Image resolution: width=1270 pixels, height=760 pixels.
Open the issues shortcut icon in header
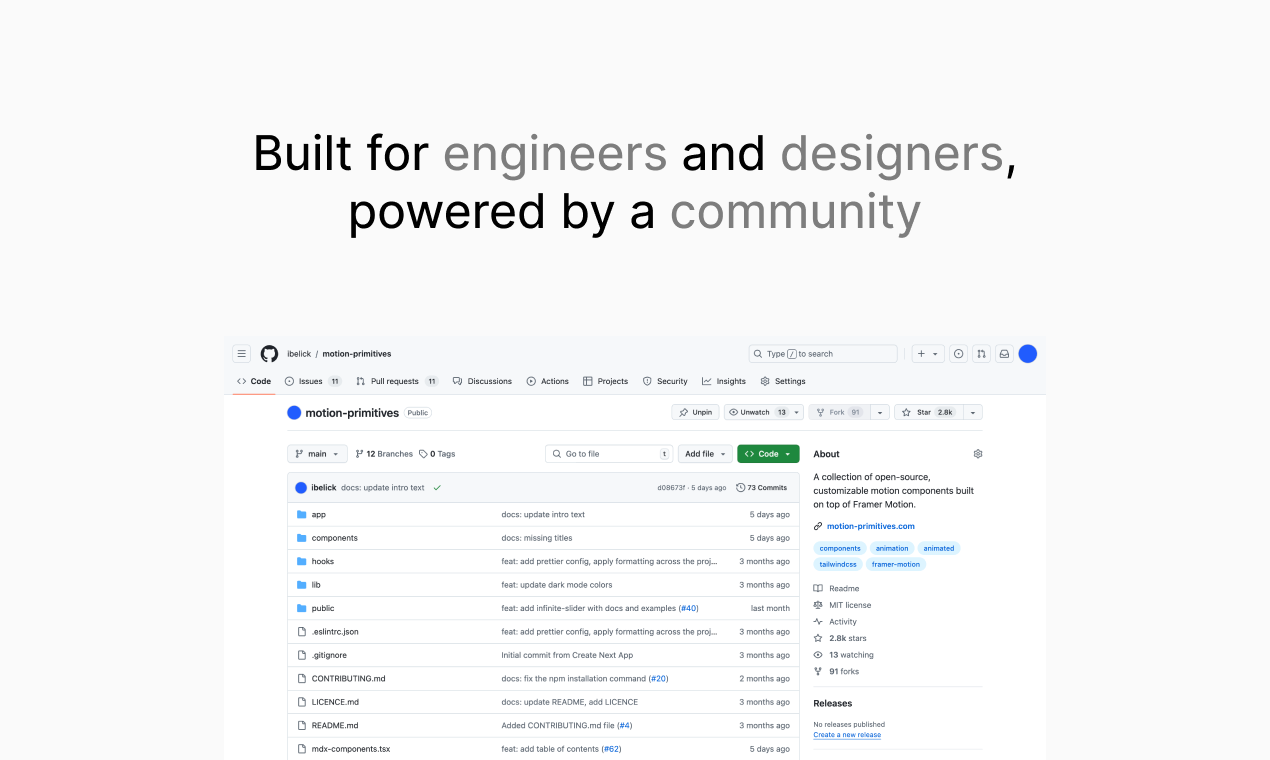click(x=958, y=354)
